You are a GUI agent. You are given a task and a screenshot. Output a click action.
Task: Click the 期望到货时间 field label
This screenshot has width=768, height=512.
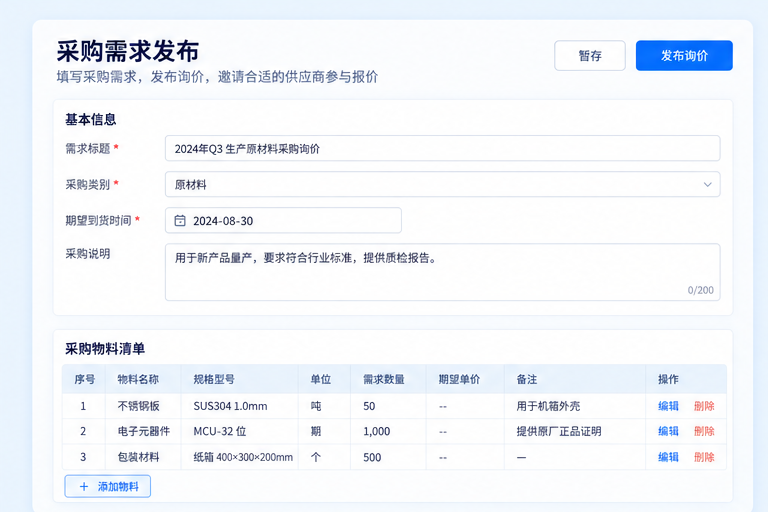[98, 220]
